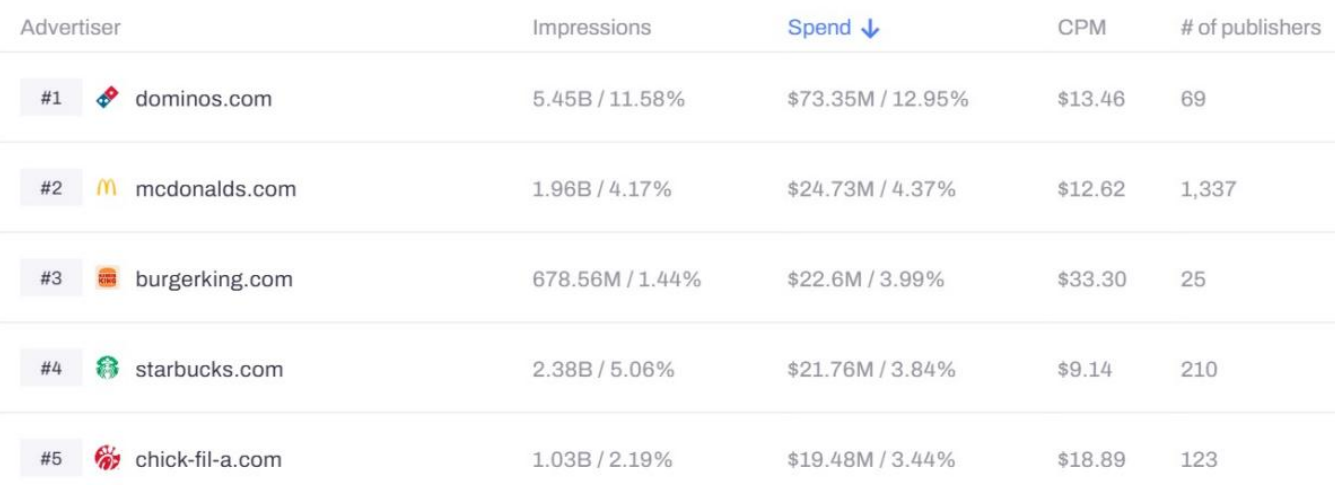Click the Burger King logo icon
Image resolution: width=1335 pixels, height=492 pixels.
click(x=107, y=278)
